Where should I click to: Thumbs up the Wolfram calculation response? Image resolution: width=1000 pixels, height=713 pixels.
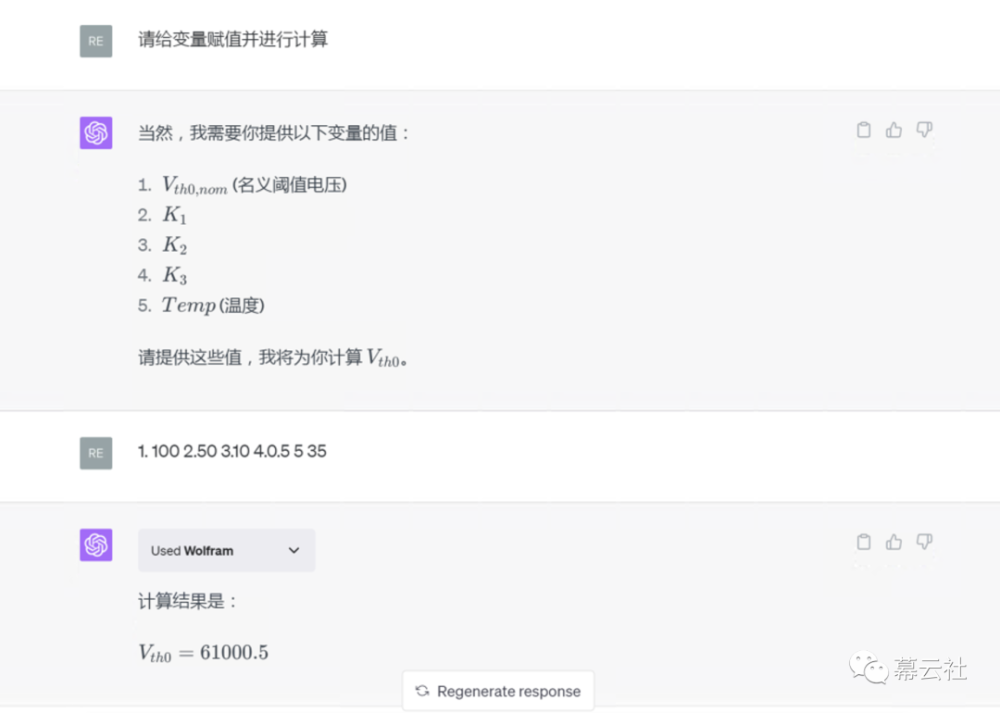[894, 541]
